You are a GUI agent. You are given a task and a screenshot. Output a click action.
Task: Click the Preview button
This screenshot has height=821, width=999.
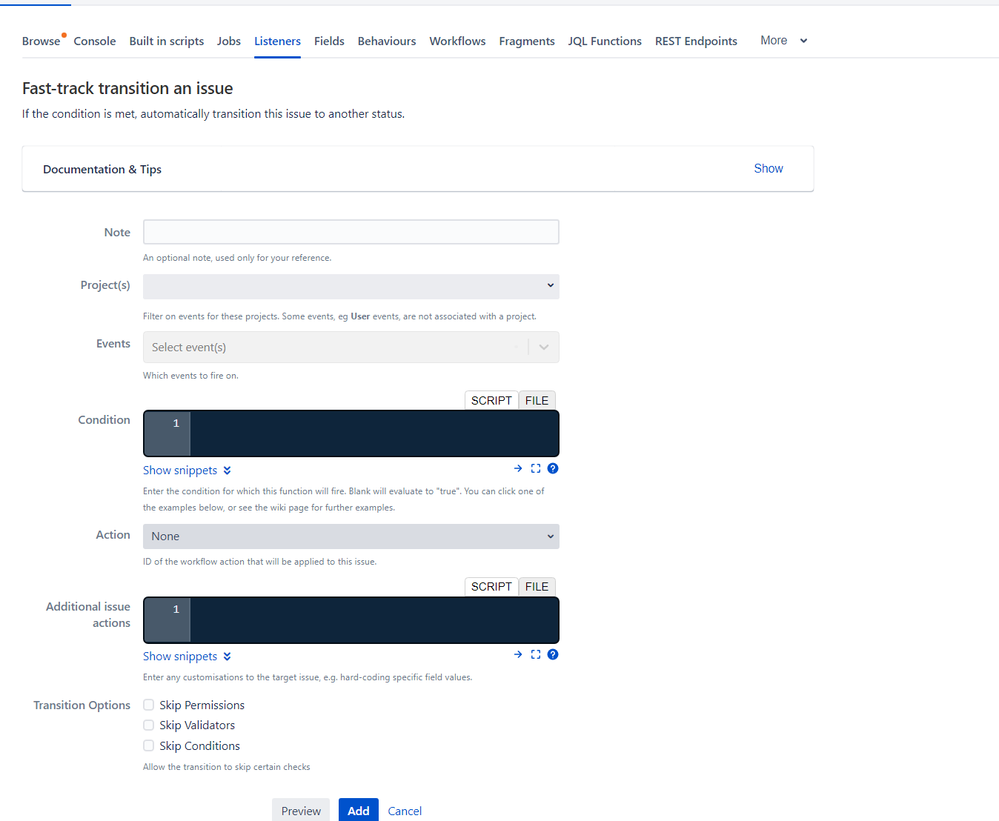[301, 810]
